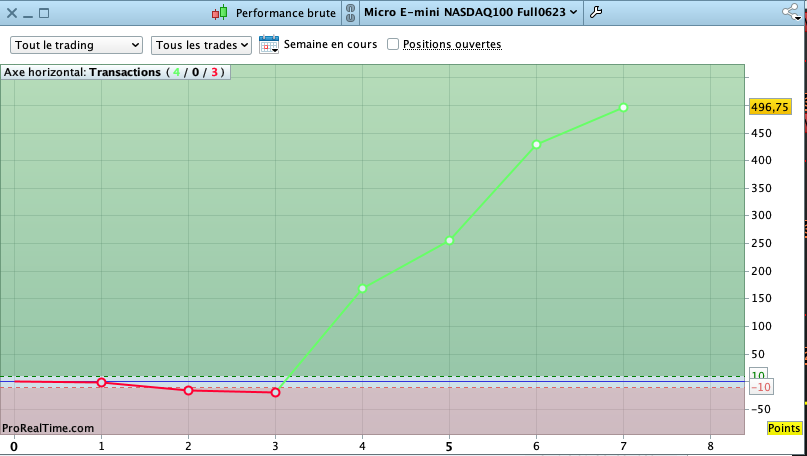Screen dimensions: 807x456
Task: Select data point for transaction 6
Action: pyautogui.click(x=536, y=145)
